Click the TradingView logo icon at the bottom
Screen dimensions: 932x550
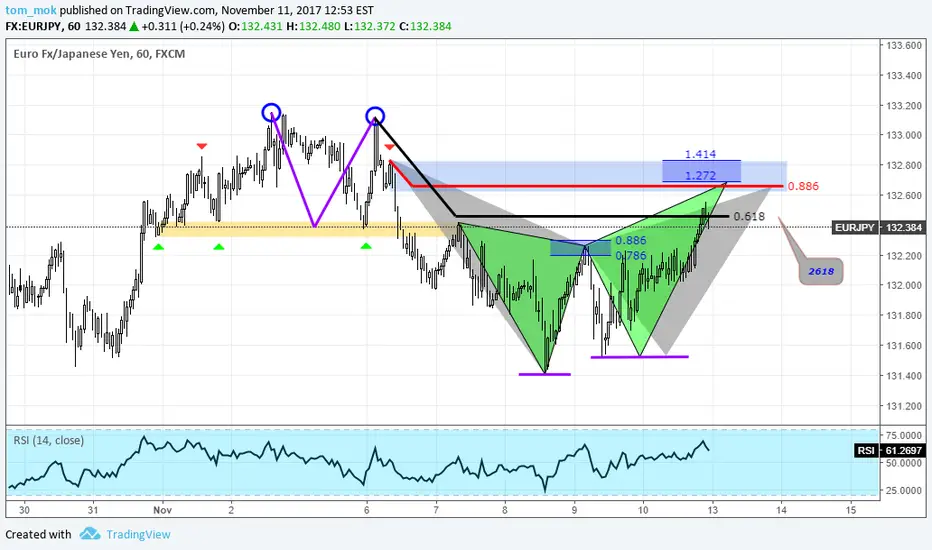tap(90, 533)
